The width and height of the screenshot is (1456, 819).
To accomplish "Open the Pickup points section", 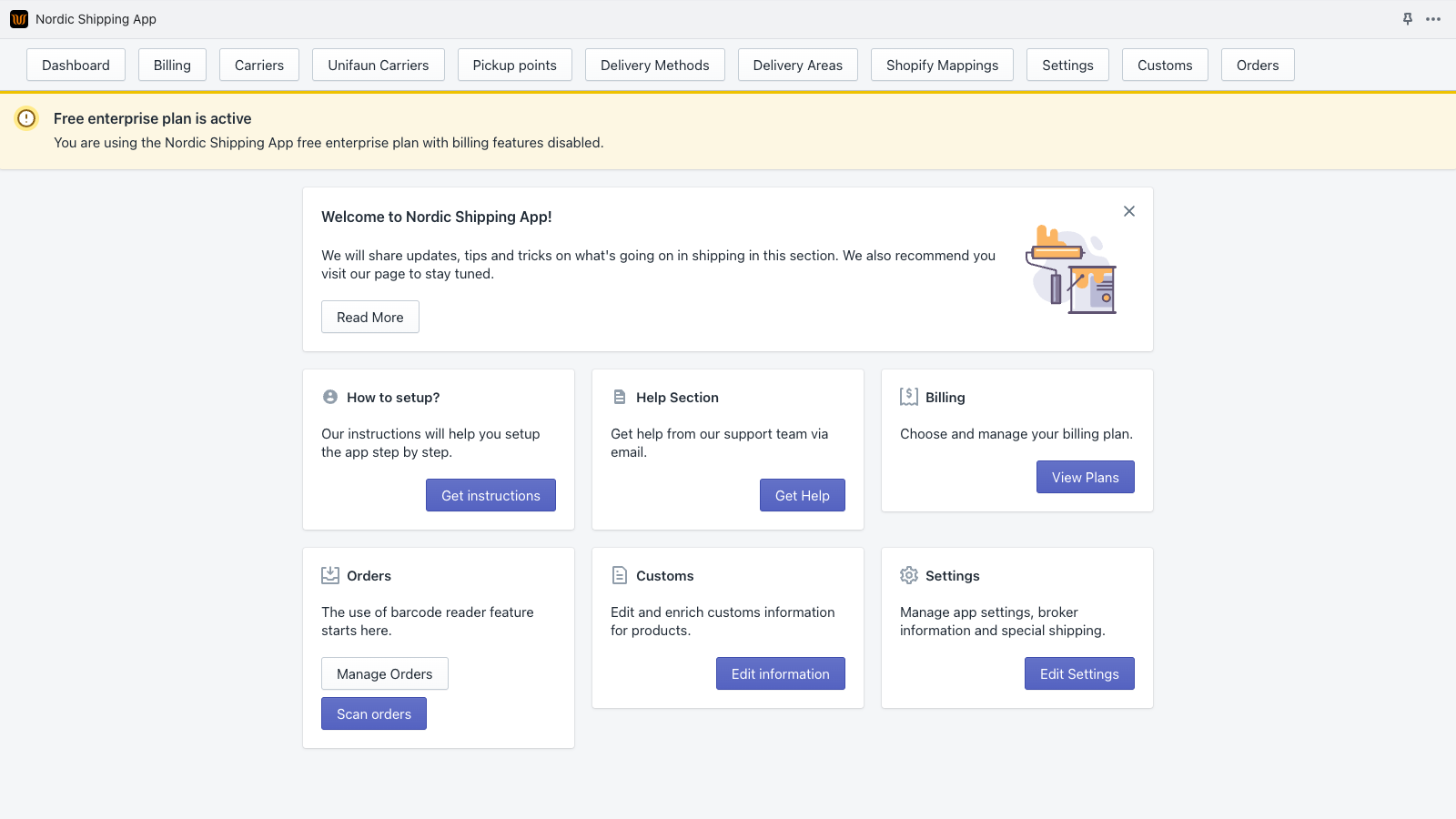I will click(x=514, y=65).
